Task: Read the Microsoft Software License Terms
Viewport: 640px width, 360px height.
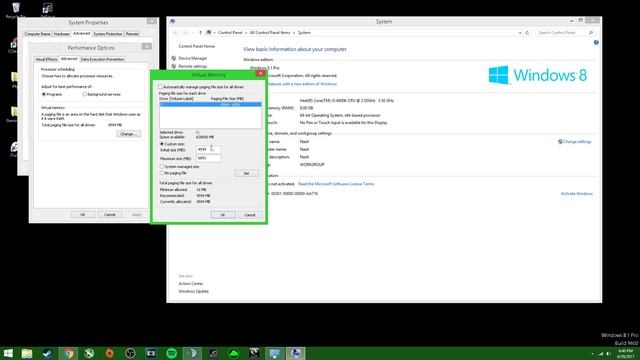Action: point(336,184)
